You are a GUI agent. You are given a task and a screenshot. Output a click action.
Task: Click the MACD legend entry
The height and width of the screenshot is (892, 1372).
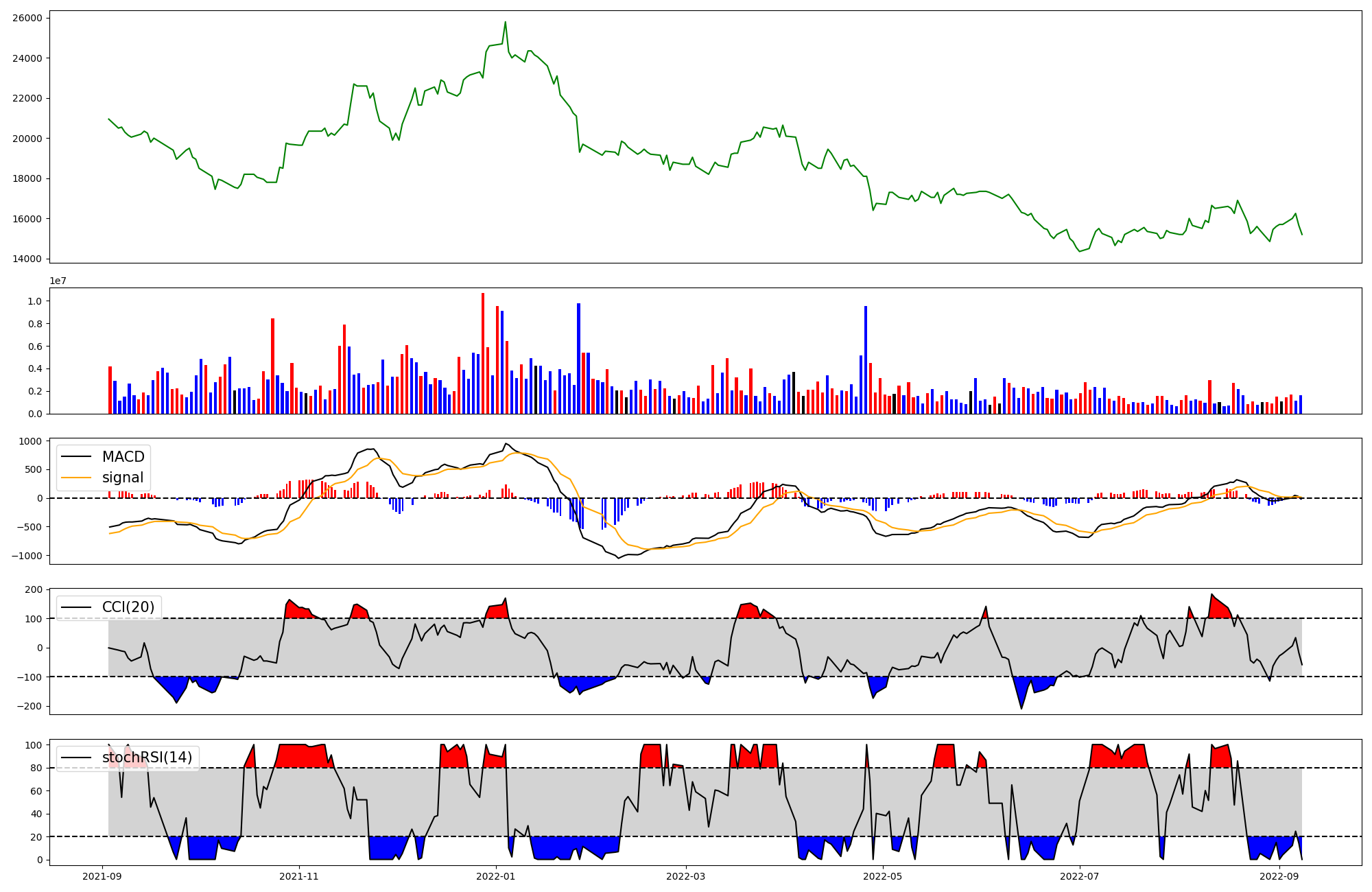(123, 457)
